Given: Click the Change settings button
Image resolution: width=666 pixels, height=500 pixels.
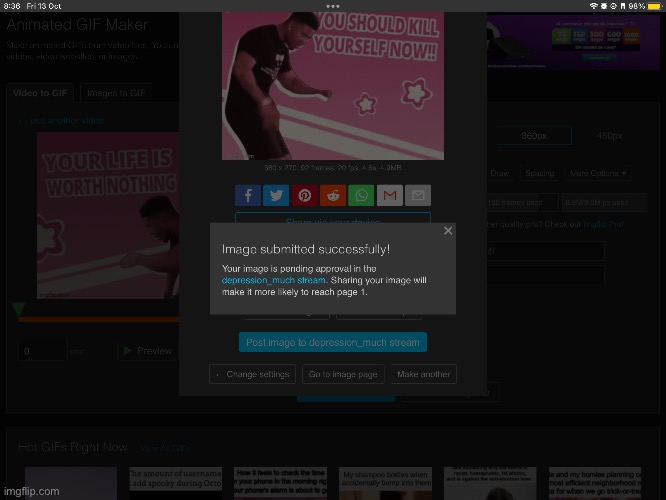Looking at the screenshot, I should tap(252, 374).
